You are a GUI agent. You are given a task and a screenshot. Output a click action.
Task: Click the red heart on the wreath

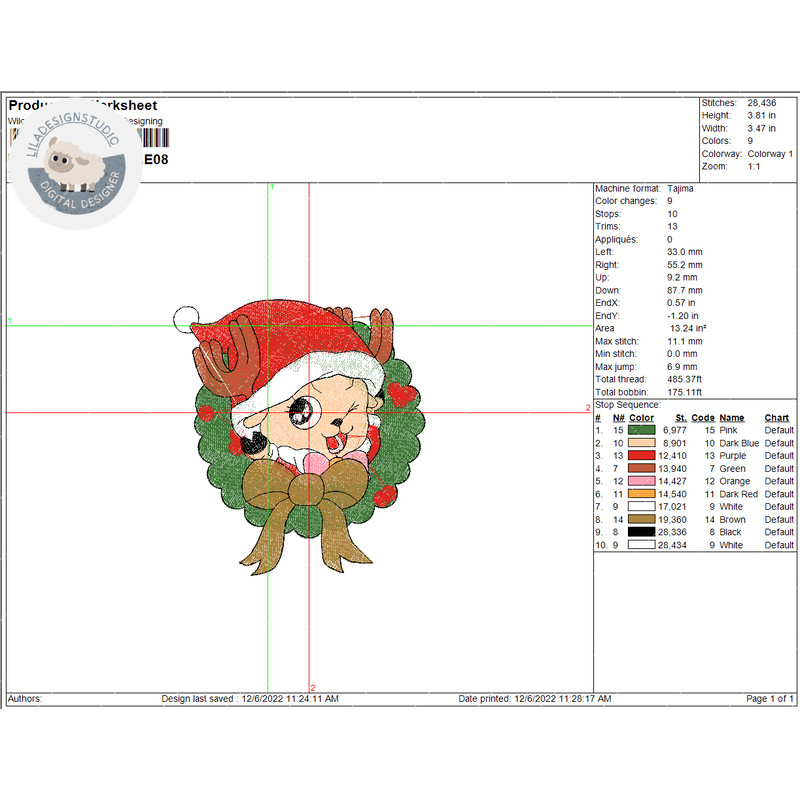pyautogui.click(x=401, y=396)
